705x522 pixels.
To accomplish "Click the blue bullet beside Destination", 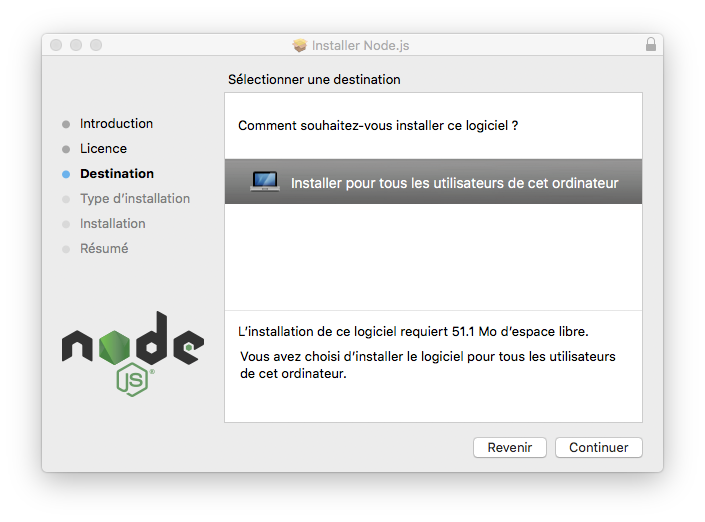I will (x=66, y=174).
